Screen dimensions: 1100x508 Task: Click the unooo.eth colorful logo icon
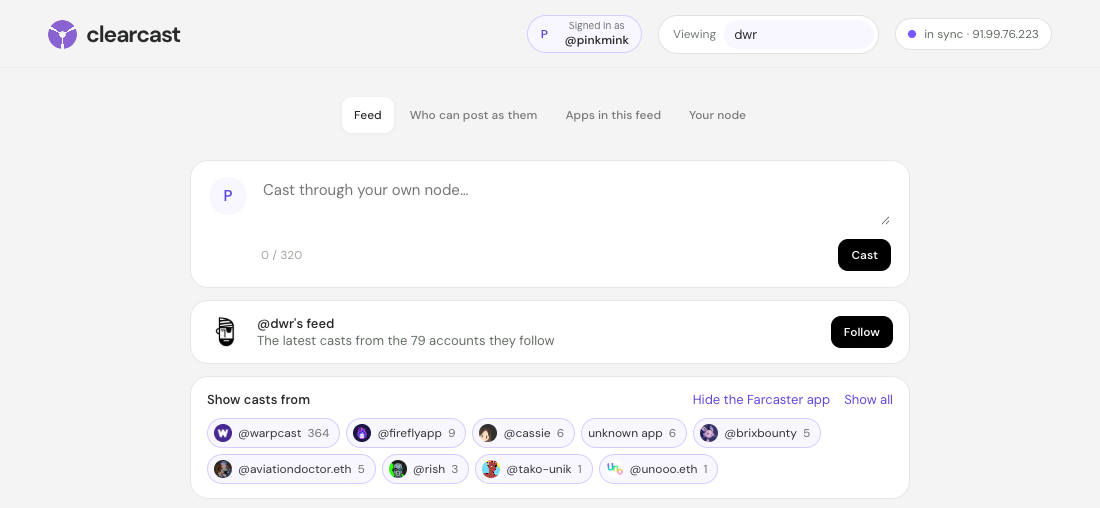(615, 469)
